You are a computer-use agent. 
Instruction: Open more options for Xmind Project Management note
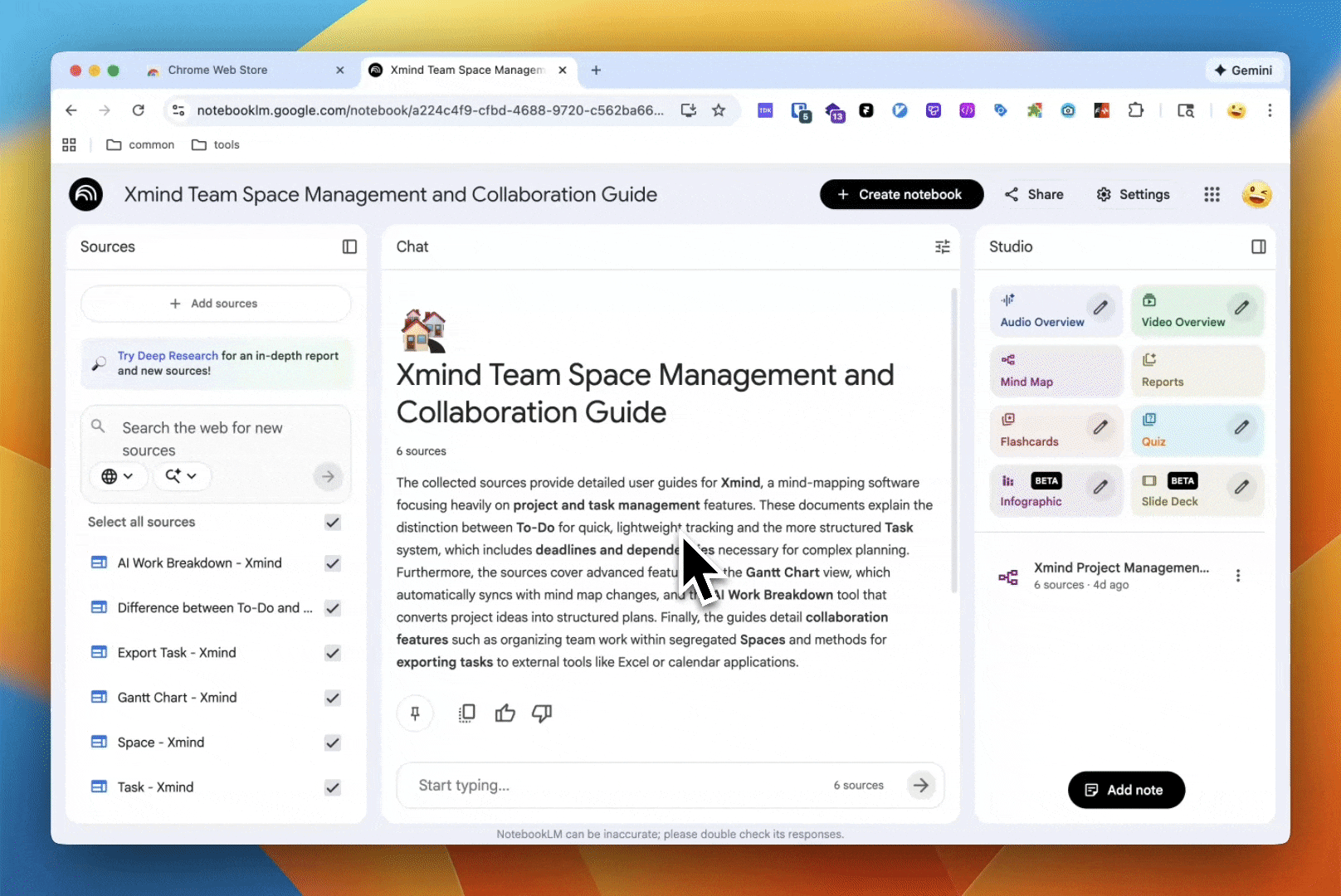[x=1238, y=576]
